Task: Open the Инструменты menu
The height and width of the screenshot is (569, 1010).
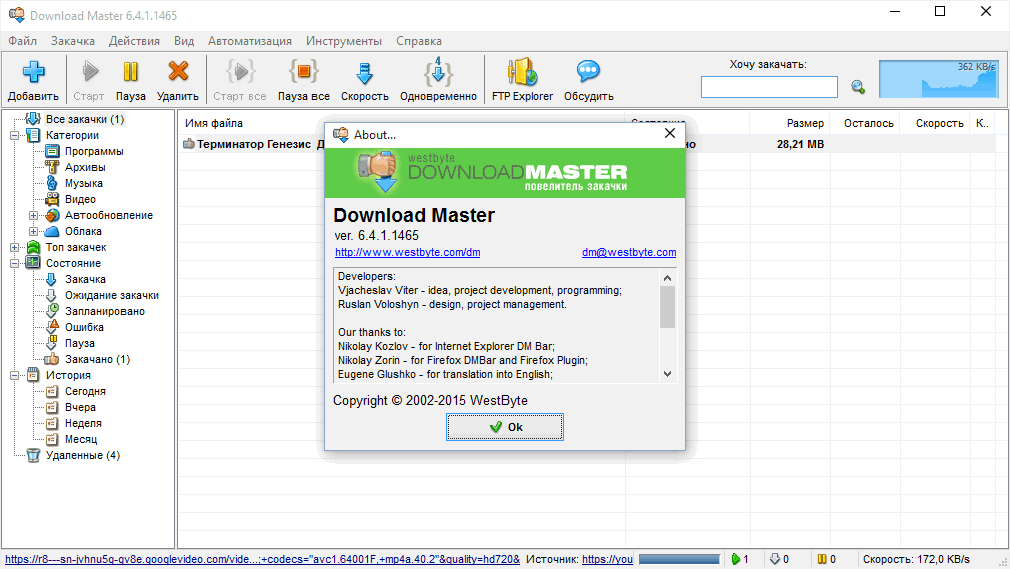Action: 344,41
